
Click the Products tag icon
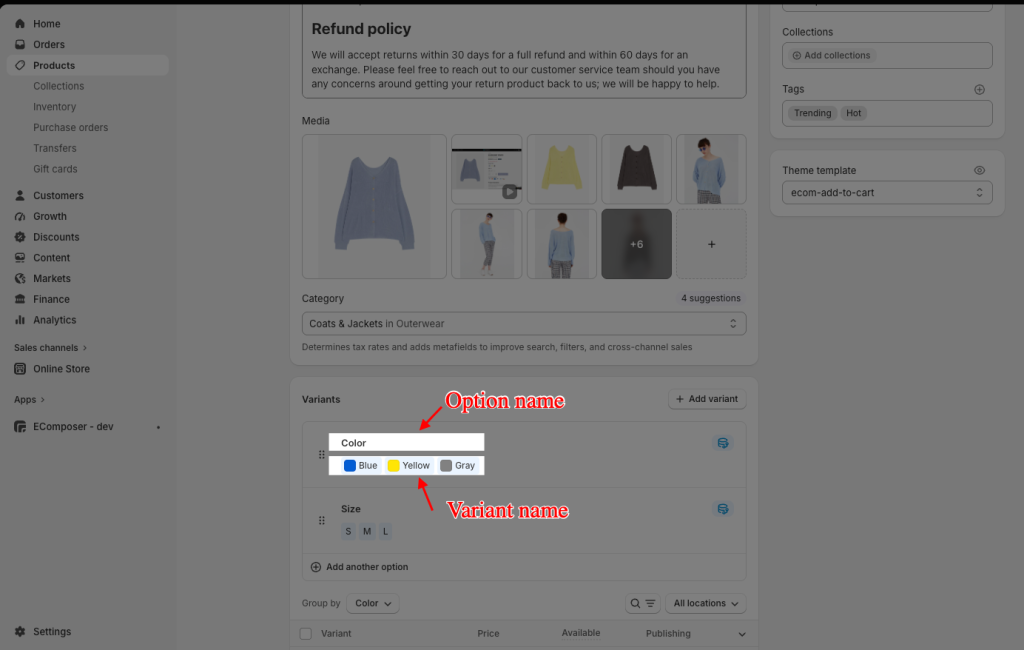20,65
